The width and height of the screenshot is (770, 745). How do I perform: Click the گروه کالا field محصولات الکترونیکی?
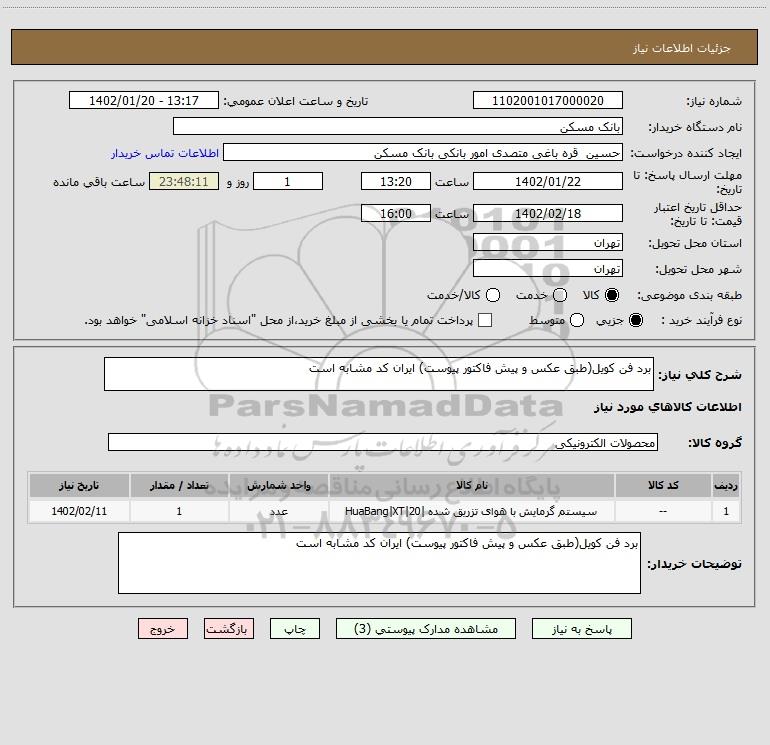pos(383,442)
